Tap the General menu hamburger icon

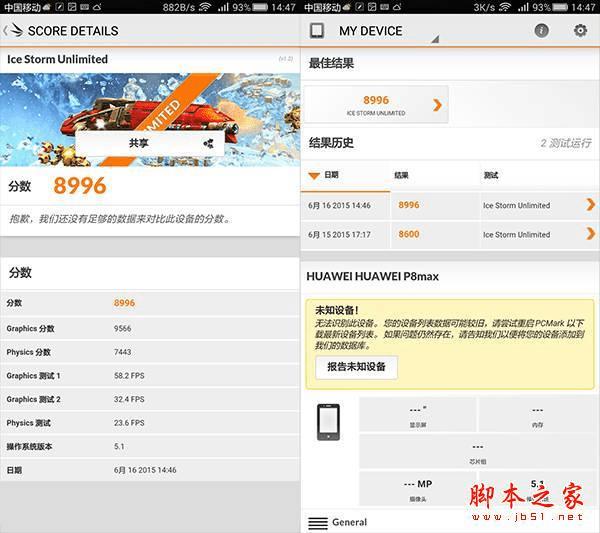pos(318,523)
